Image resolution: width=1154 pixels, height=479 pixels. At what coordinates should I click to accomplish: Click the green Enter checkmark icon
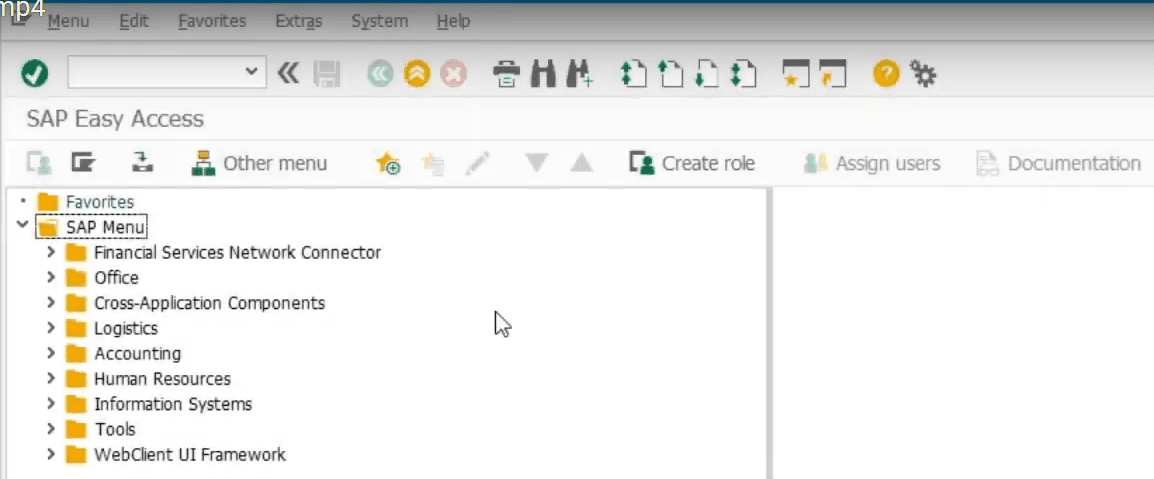(35, 73)
